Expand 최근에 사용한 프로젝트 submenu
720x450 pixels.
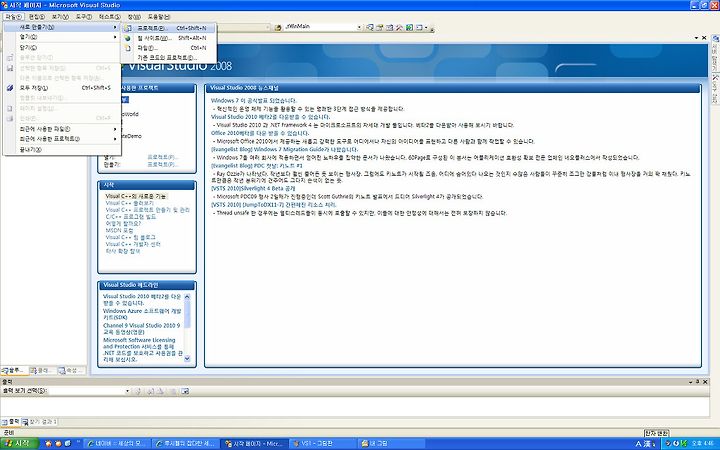point(62,139)
